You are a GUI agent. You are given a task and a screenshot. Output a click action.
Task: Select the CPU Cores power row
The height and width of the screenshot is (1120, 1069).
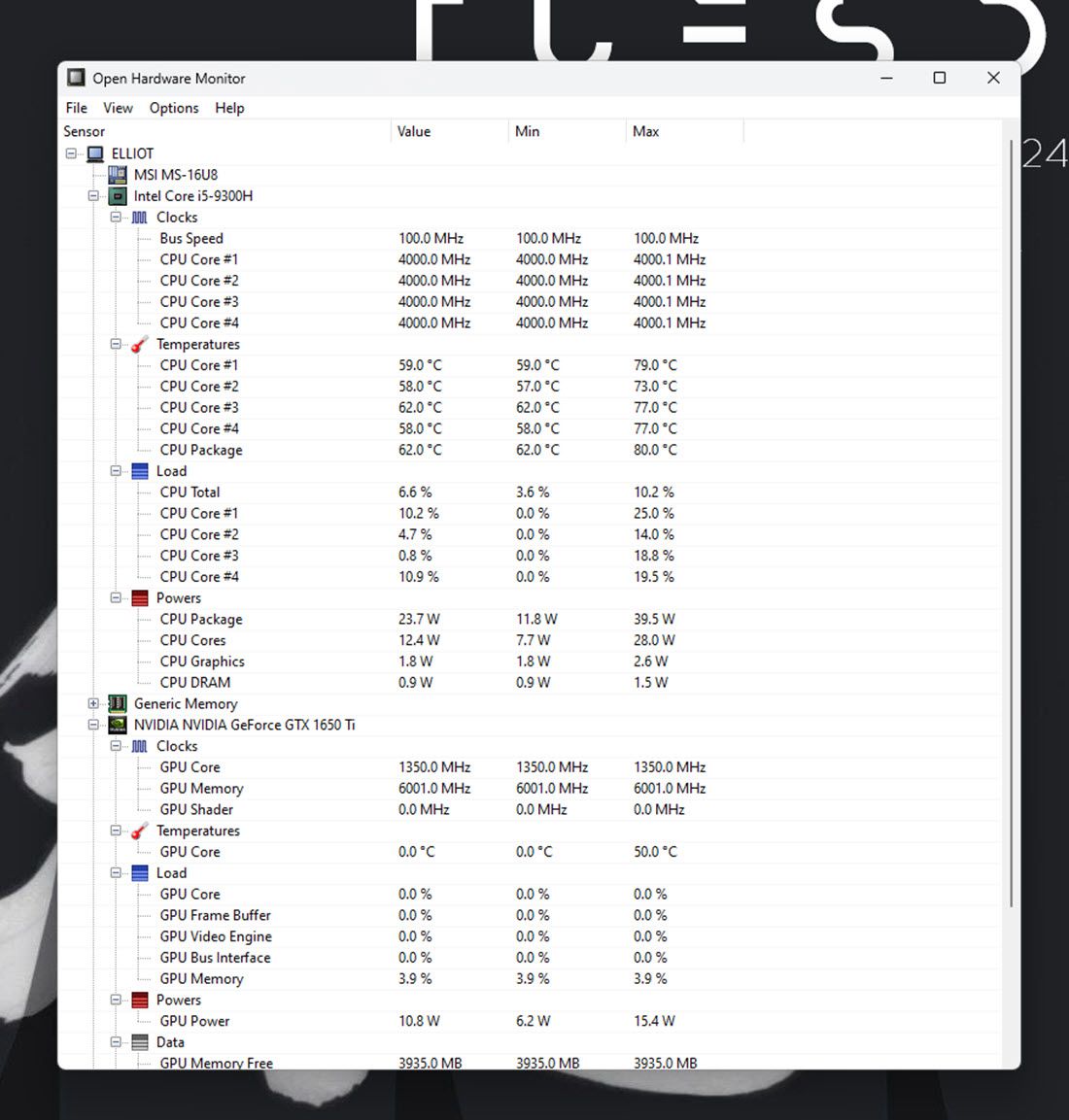[529, 641]
